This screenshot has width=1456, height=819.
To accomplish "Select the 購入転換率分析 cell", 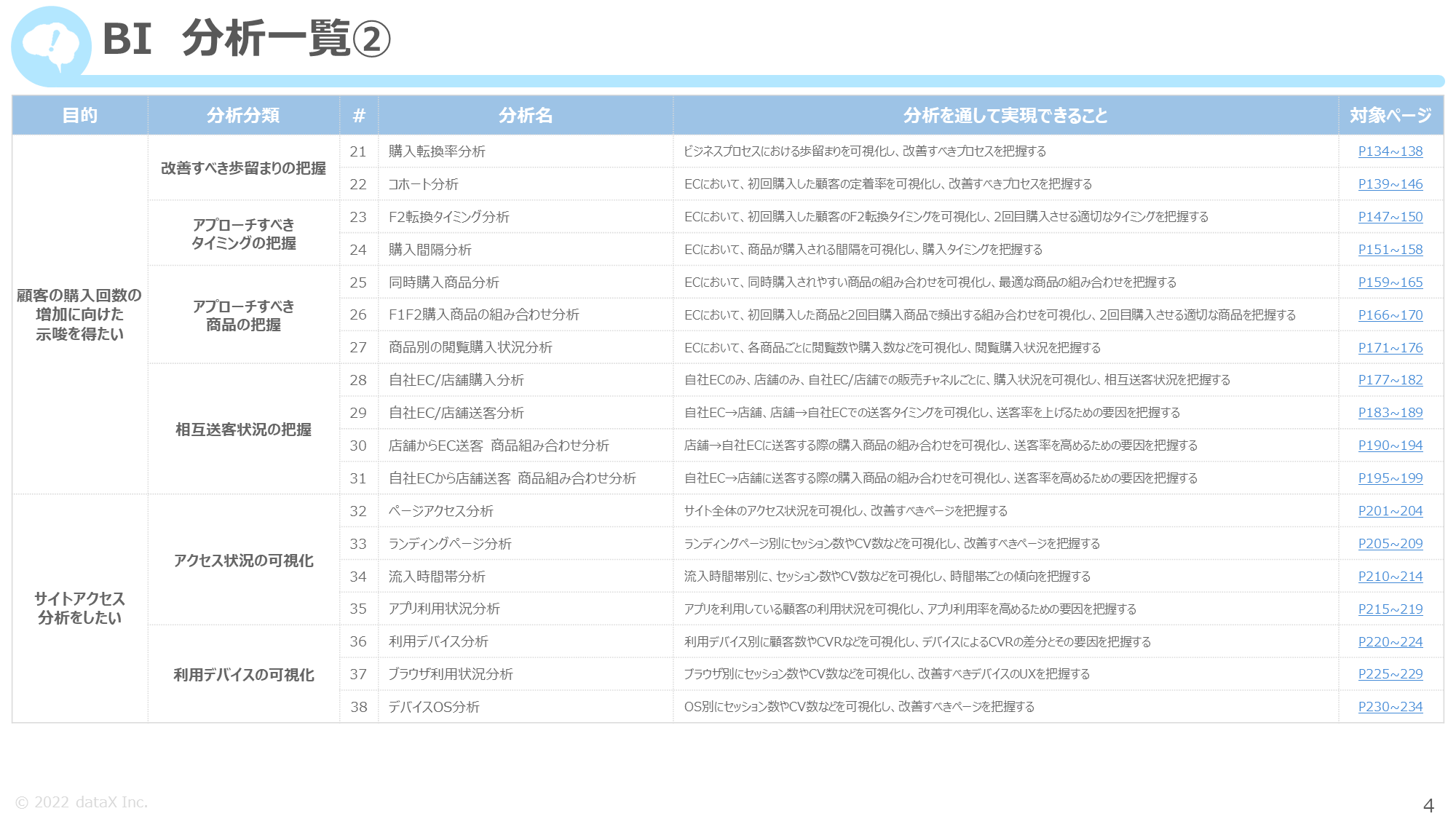I will pos(526,151).
